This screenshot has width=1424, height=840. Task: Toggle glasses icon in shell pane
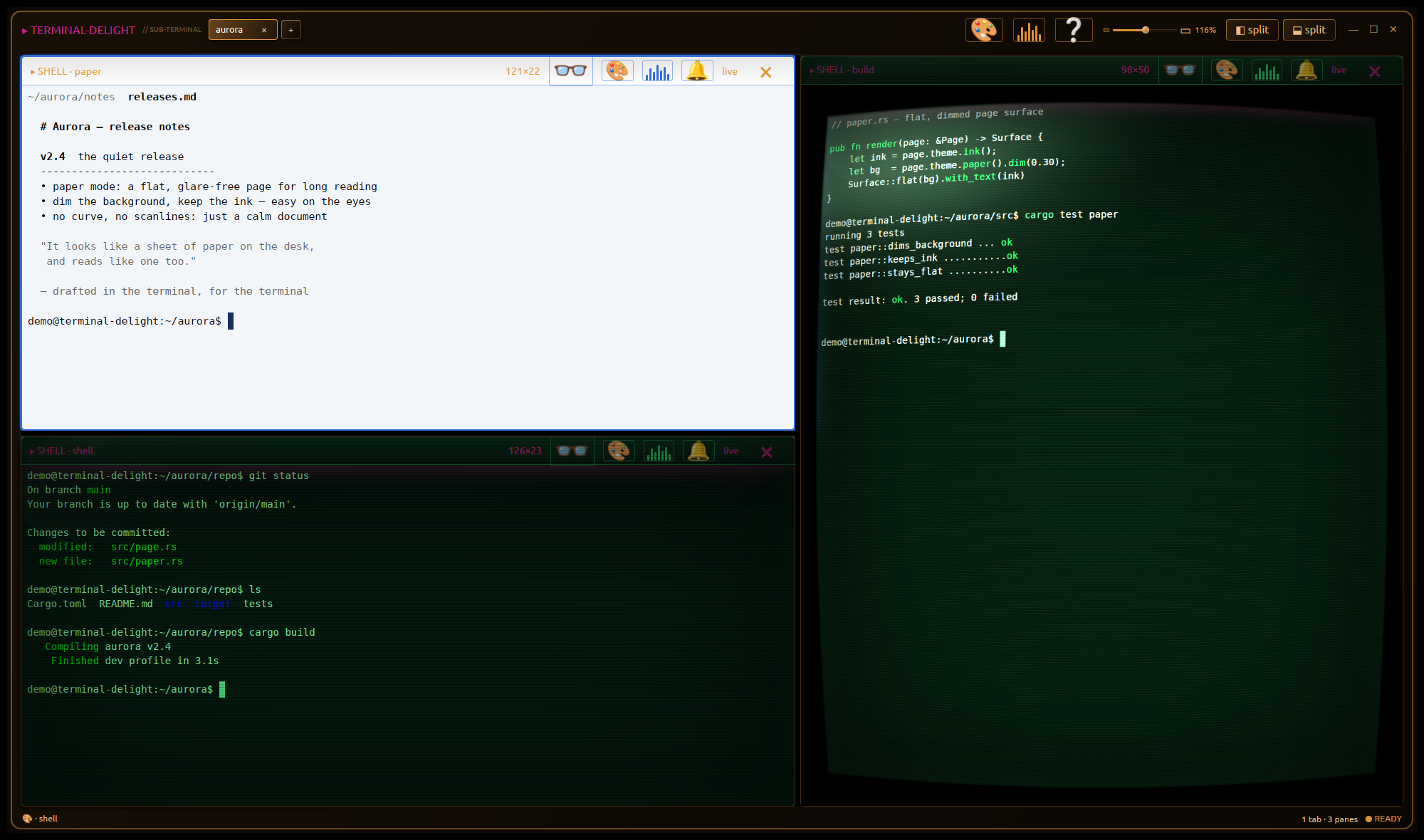click(572, 451)
